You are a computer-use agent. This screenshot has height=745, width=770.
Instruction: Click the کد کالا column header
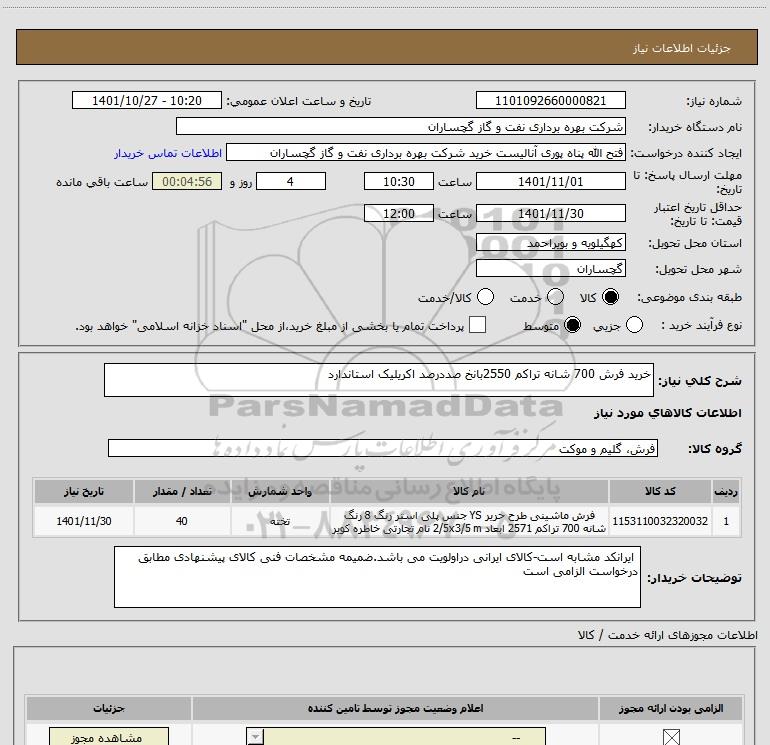pos(660,491)
